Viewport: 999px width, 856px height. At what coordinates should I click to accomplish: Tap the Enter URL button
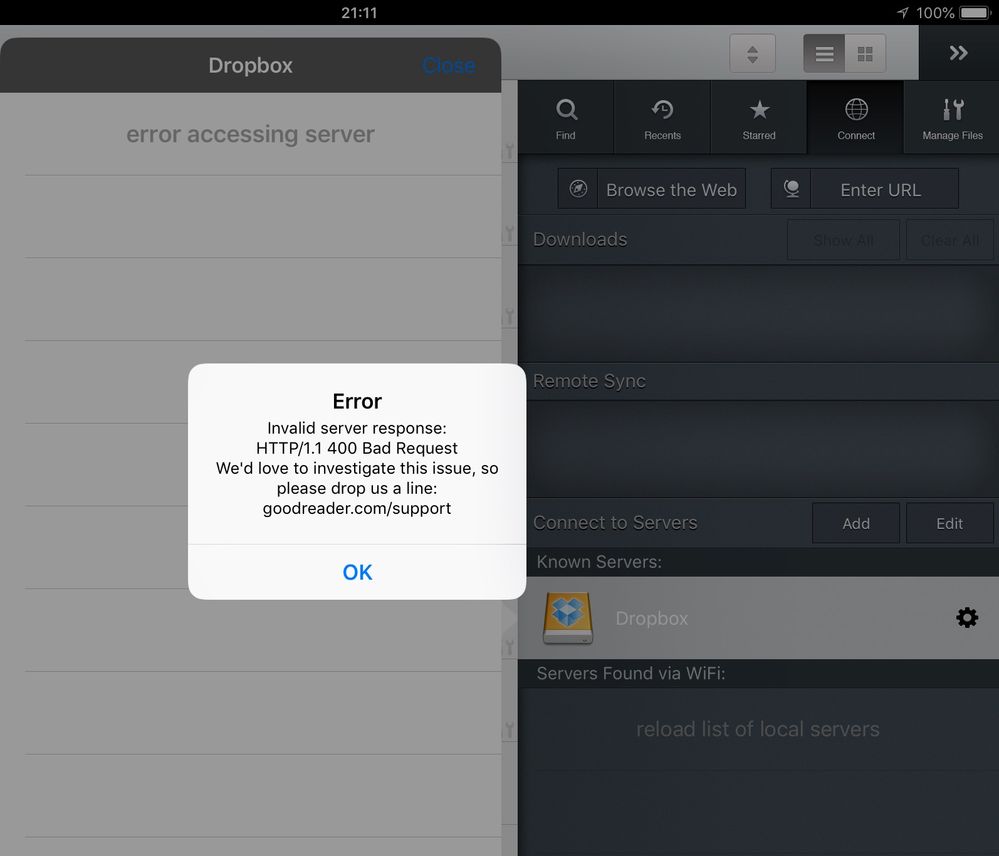coord(865,189)
